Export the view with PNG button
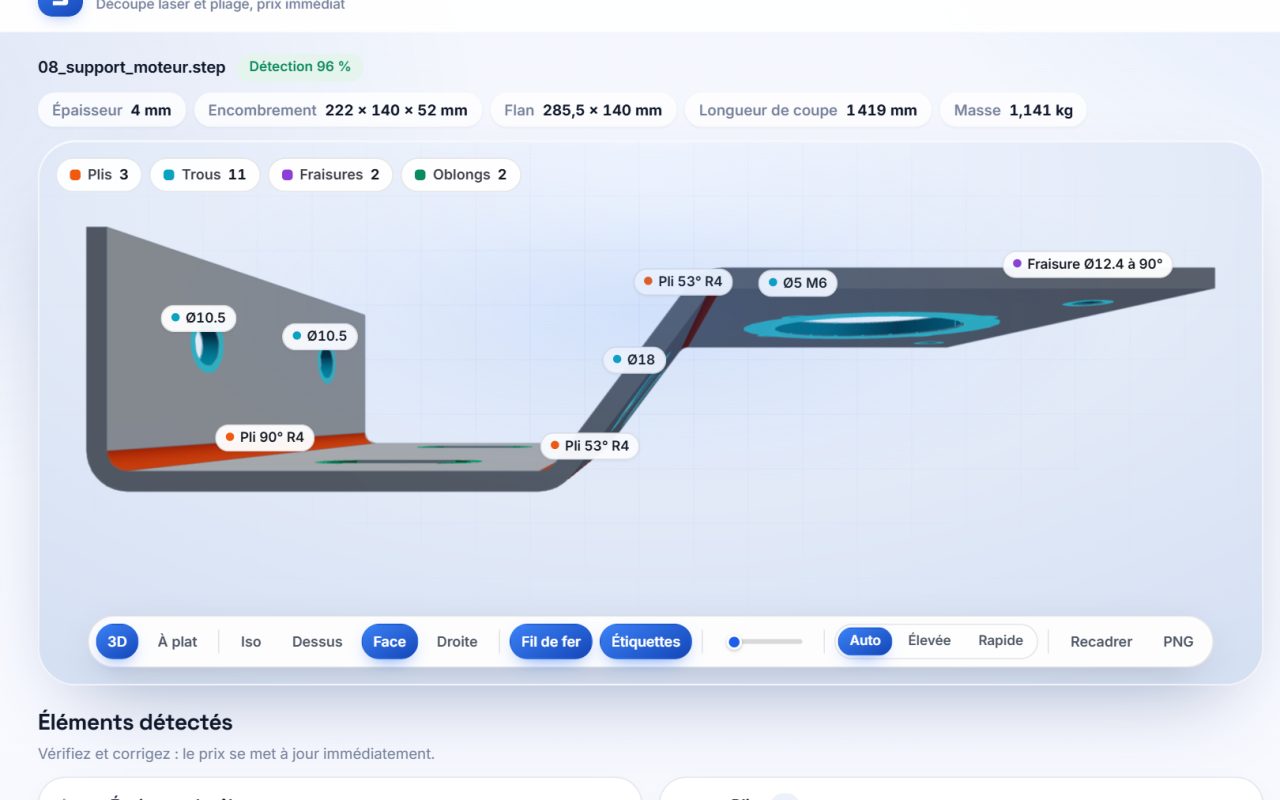The height and width of the screenshot is (800, 1280). 1178,642
